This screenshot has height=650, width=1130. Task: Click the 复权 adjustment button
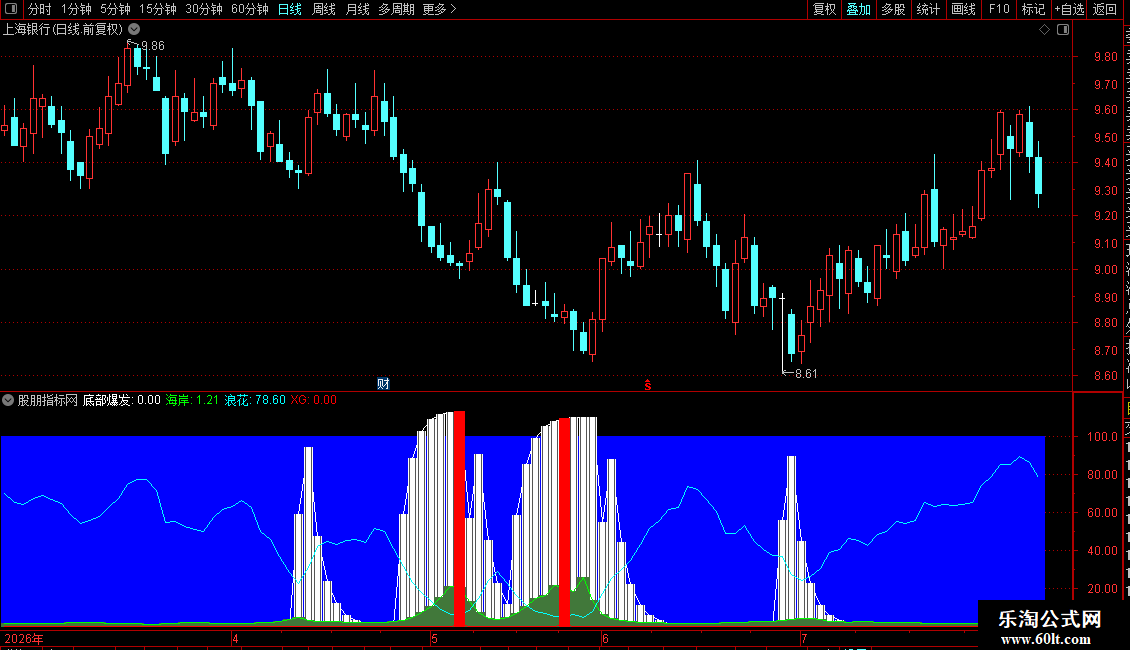point(824,9)
